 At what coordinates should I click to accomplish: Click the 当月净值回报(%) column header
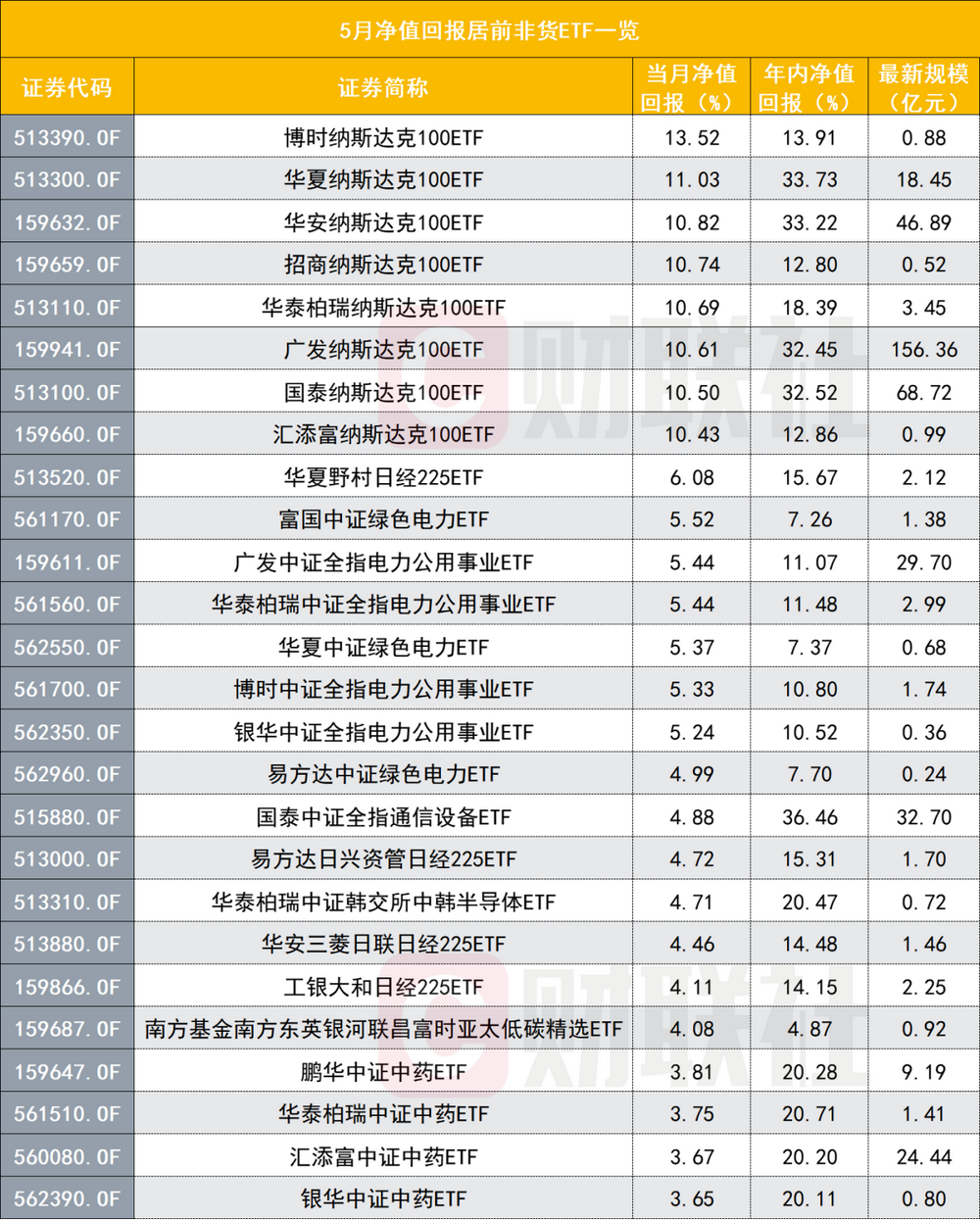[691, 88]
